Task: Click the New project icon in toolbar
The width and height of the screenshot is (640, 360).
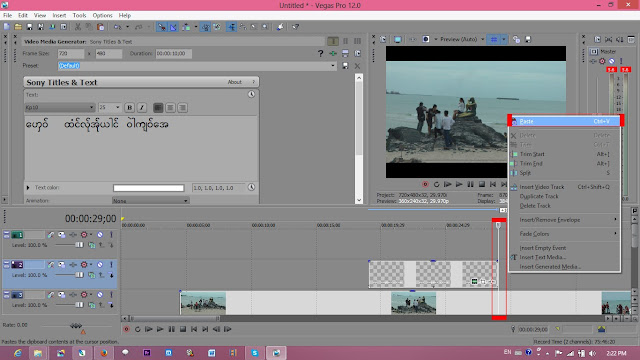Action: coord(7,27)
